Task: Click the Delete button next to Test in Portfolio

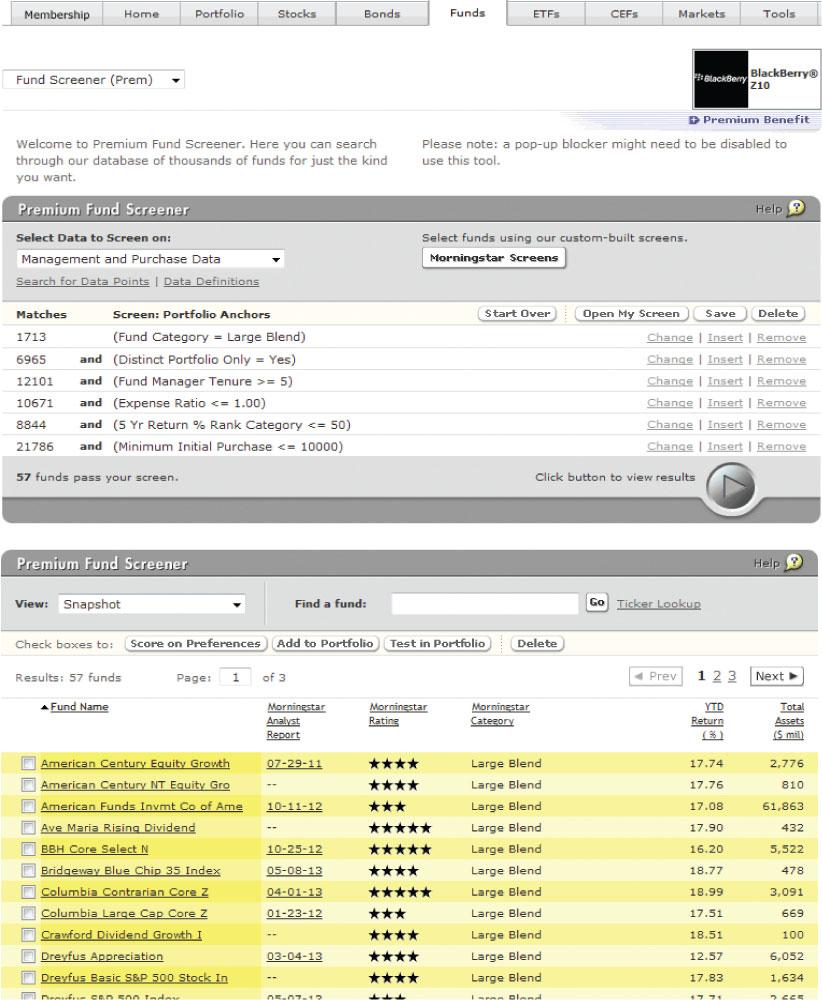Action: click(x=537, y=643)
